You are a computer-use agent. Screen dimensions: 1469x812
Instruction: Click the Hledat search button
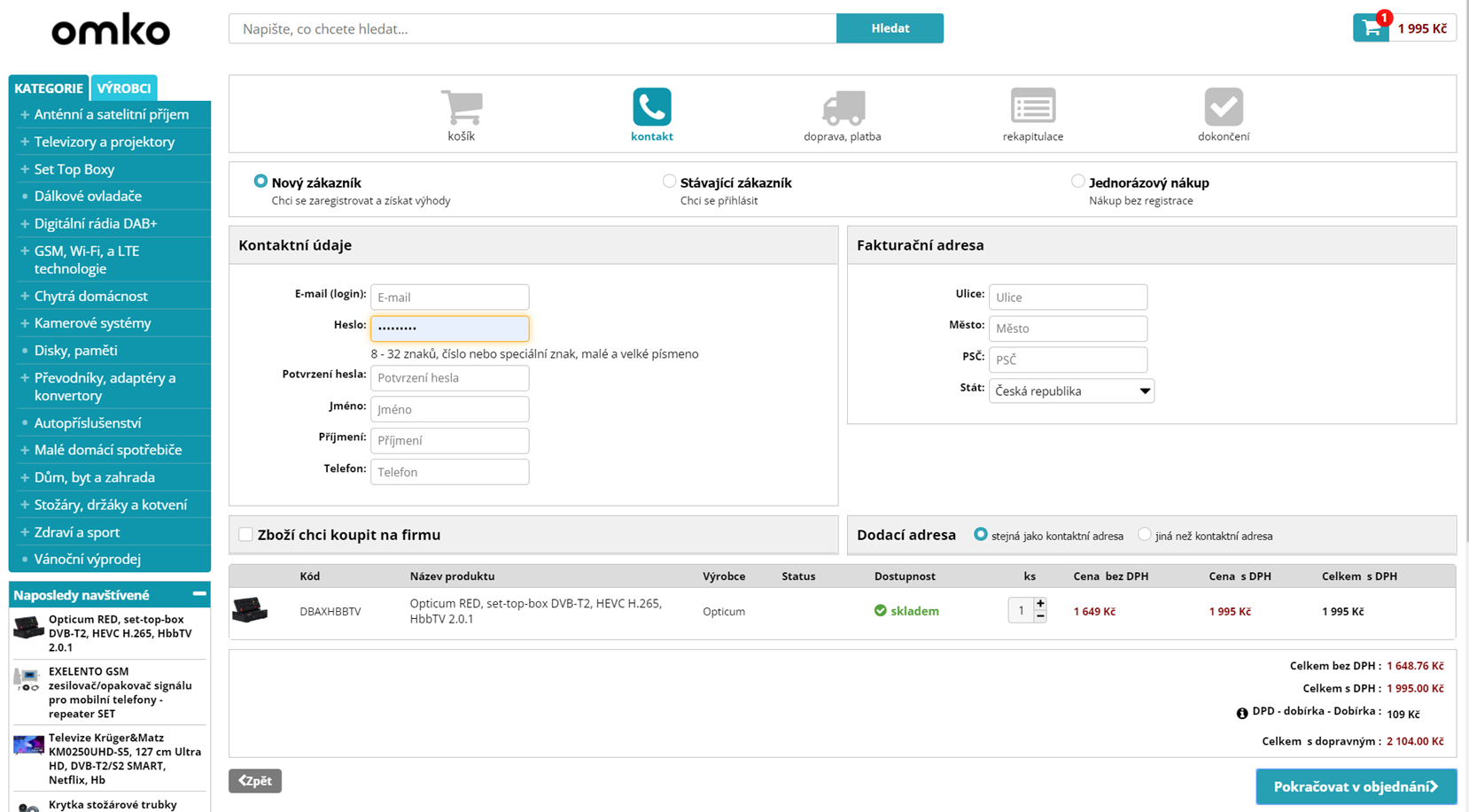pos(890,28)
